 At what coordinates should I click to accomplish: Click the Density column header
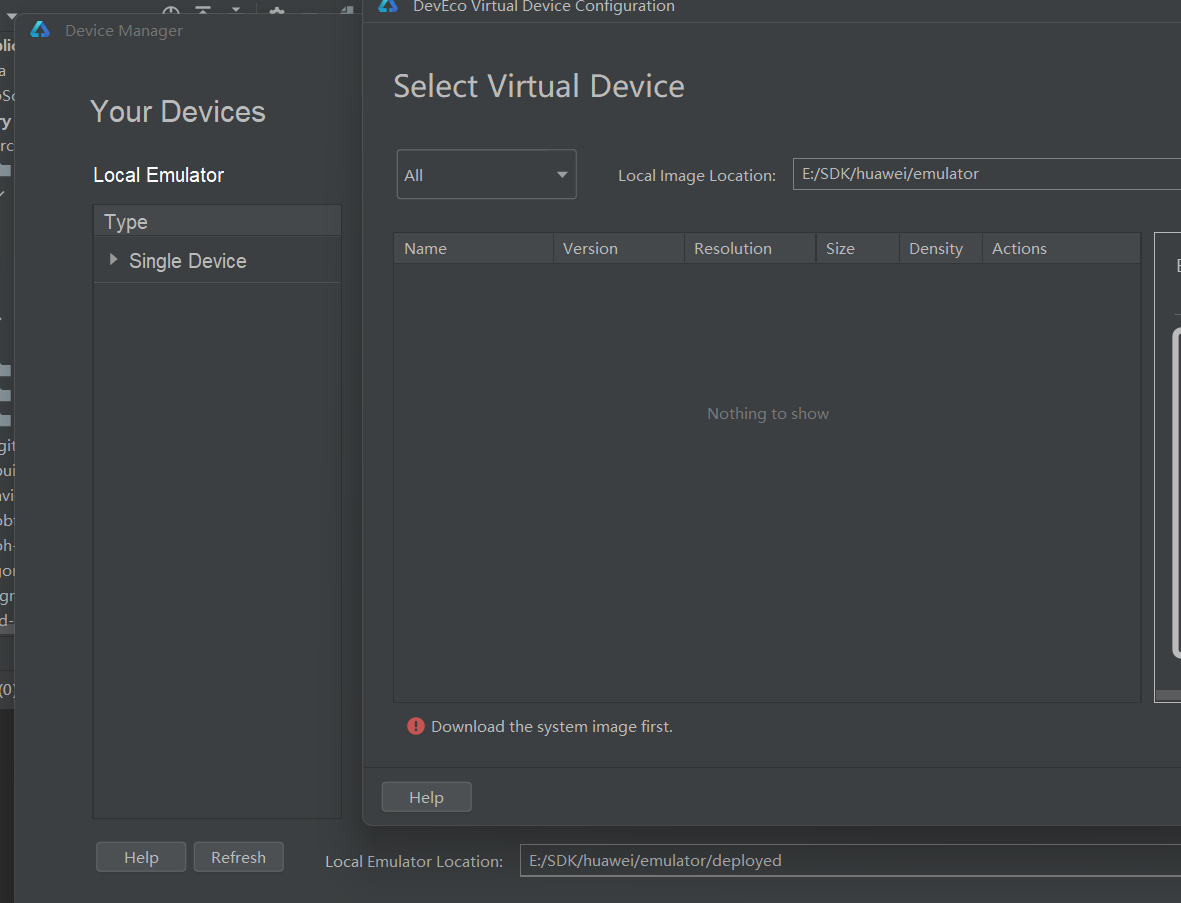(x=941, y=249)
